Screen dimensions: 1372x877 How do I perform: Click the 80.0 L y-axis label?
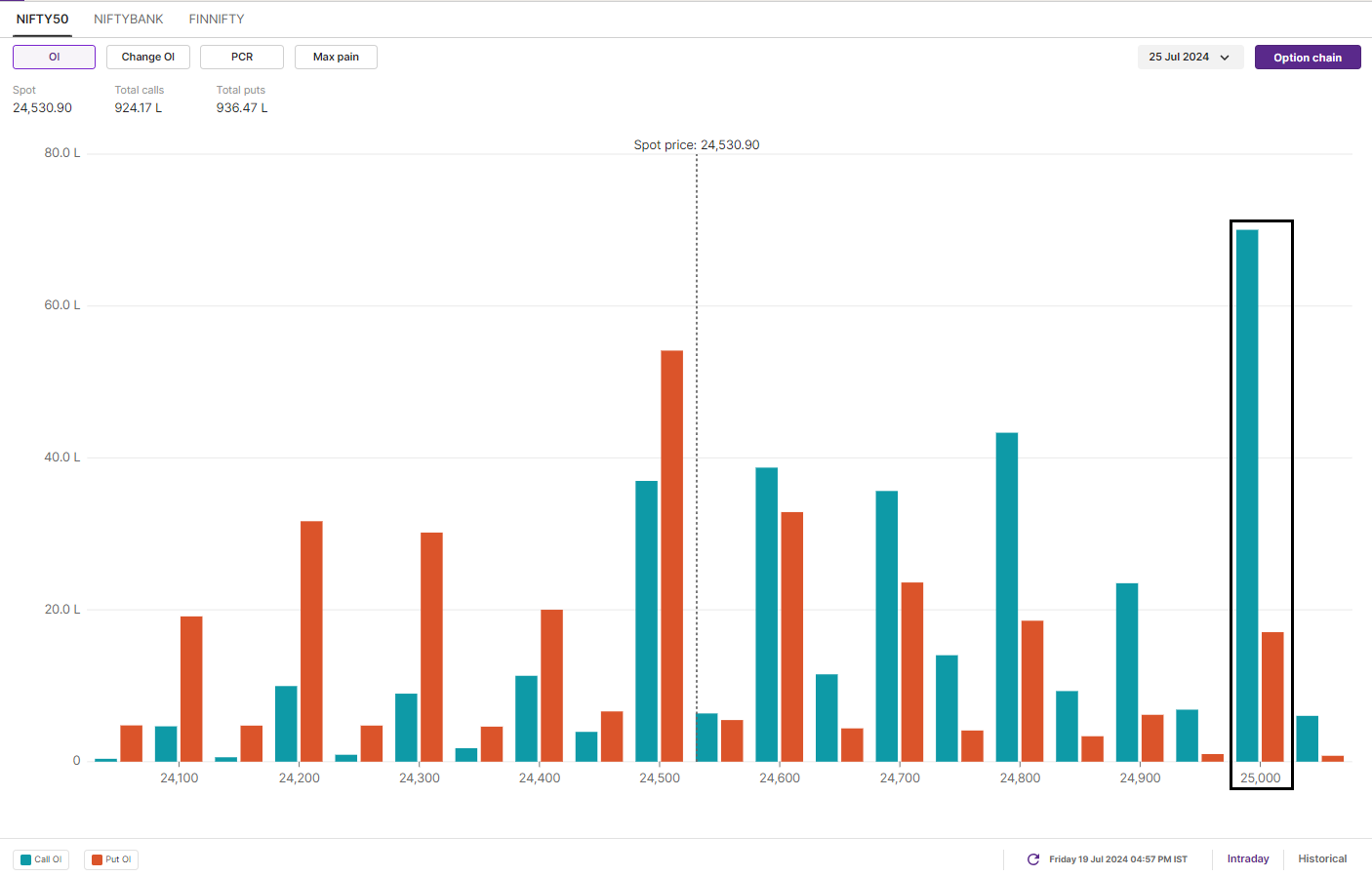62,153
